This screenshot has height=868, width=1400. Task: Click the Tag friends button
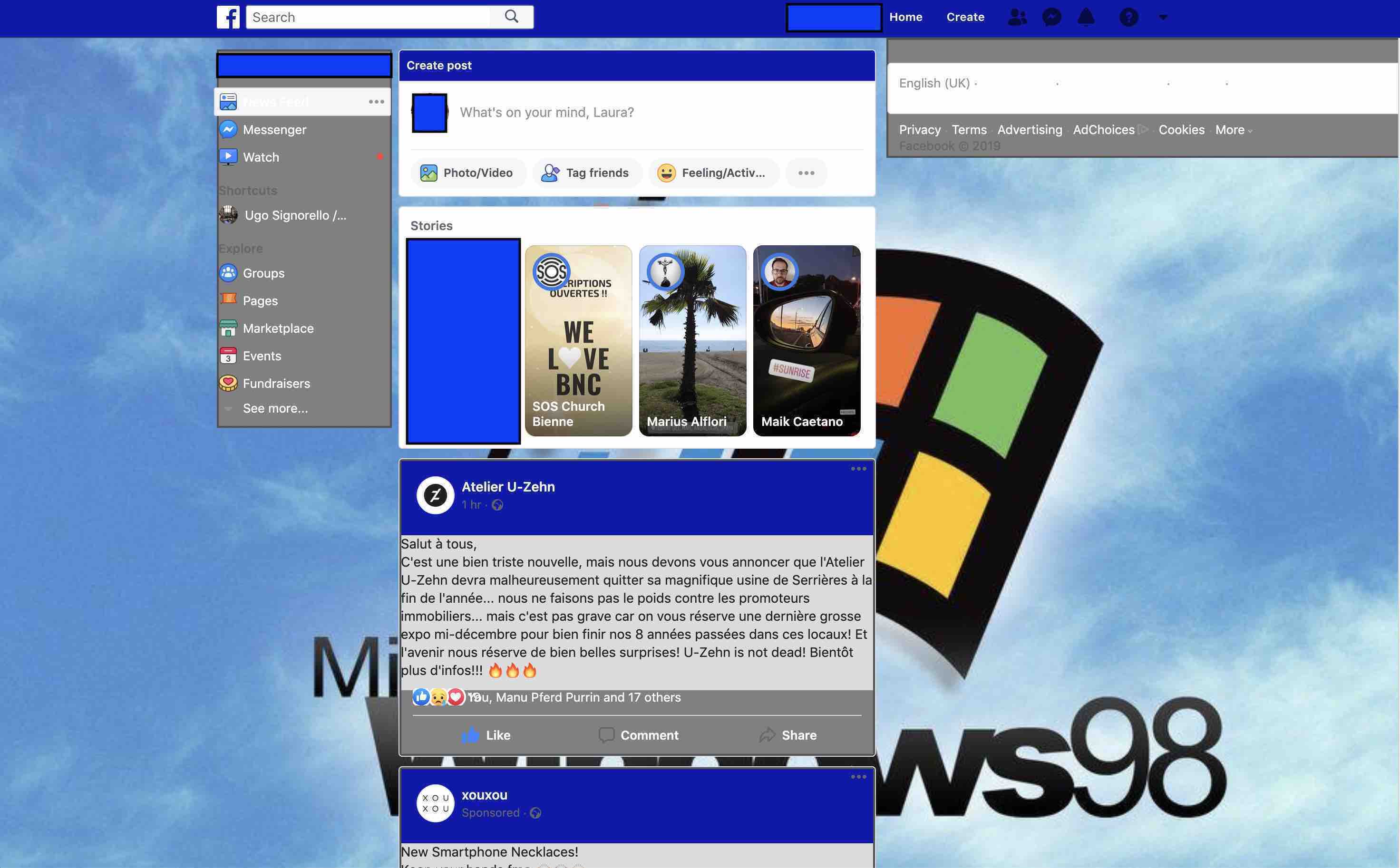pyautogui.click(x=587, y=173)
